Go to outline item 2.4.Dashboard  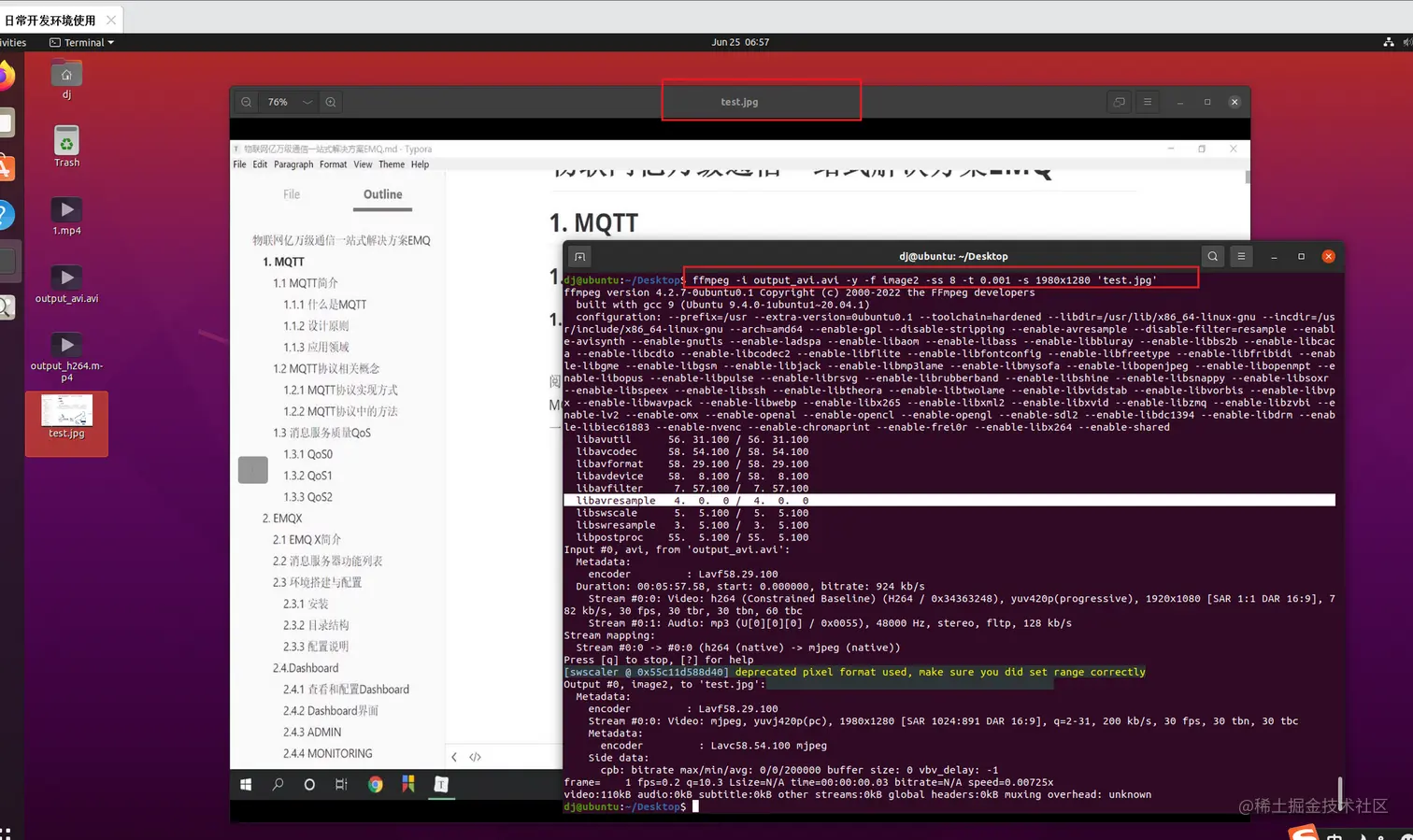click(x=306, y=668)
